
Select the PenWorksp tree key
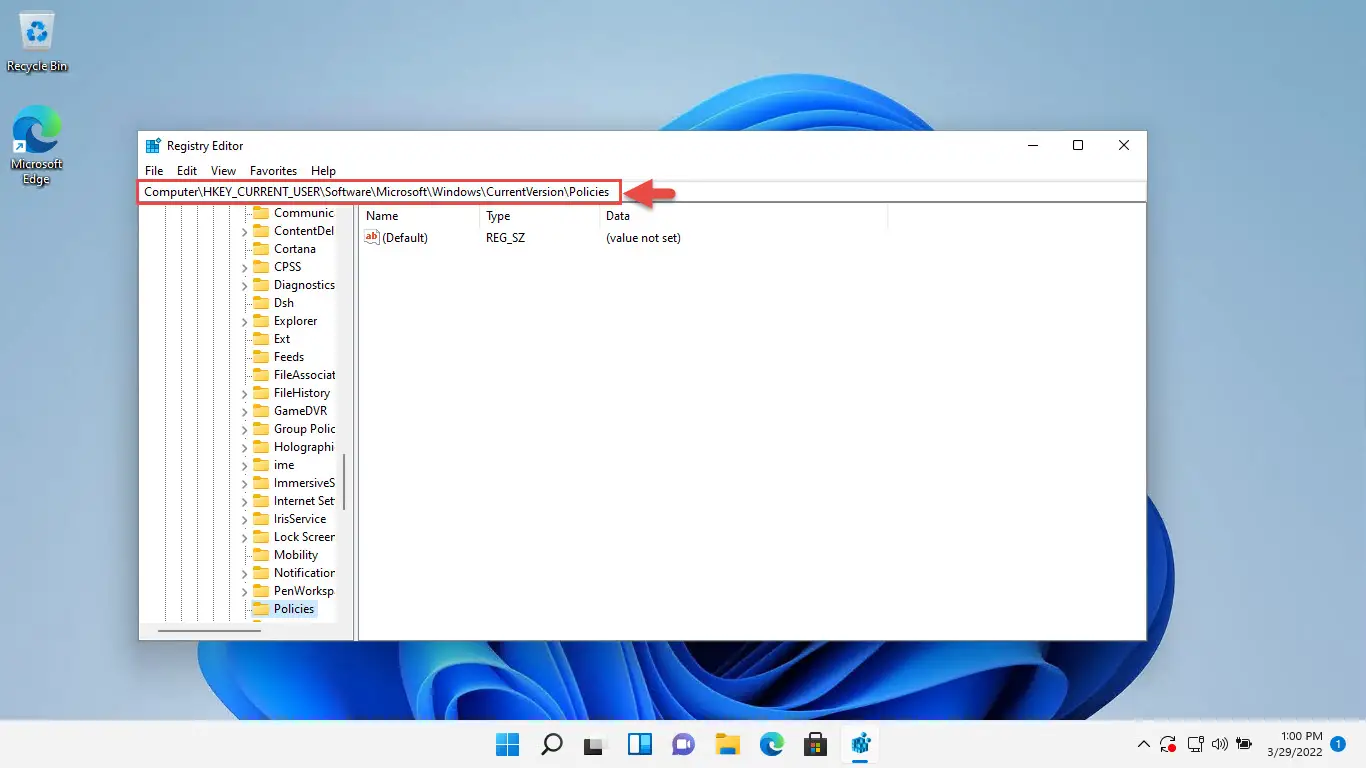(304, 591)
